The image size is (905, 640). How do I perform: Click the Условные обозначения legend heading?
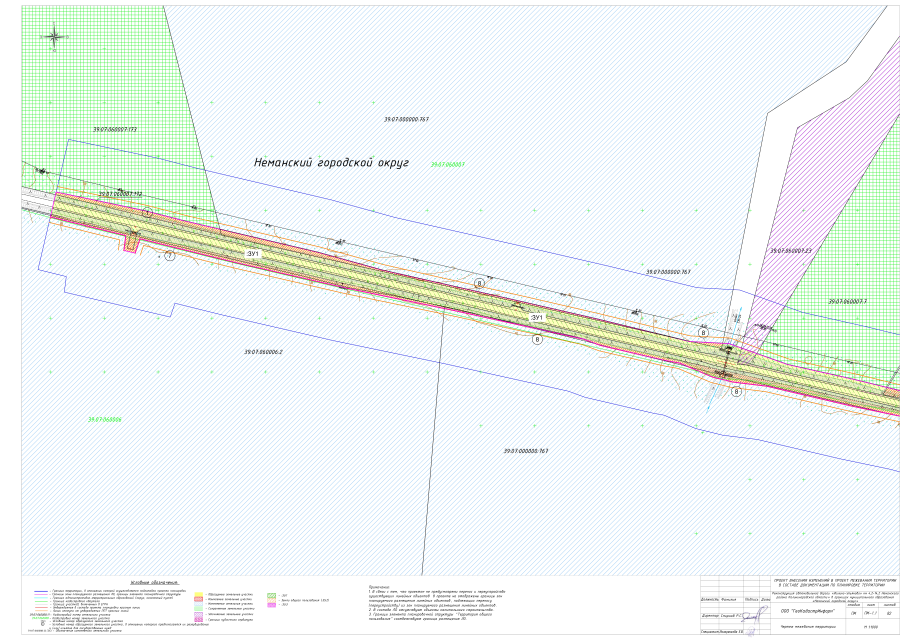coord(154,582)
